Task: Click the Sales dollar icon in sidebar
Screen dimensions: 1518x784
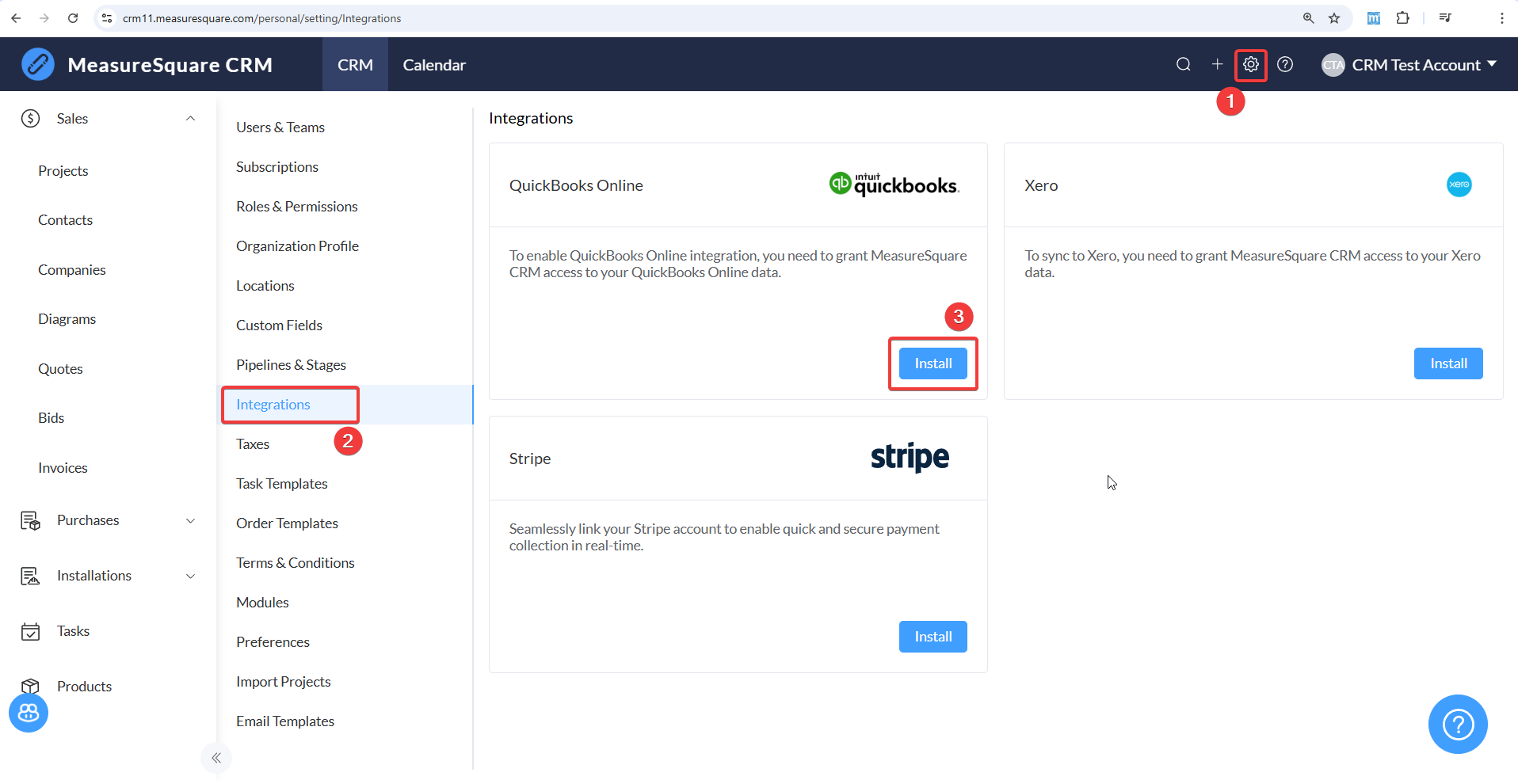Action: (x=30, y=119)
